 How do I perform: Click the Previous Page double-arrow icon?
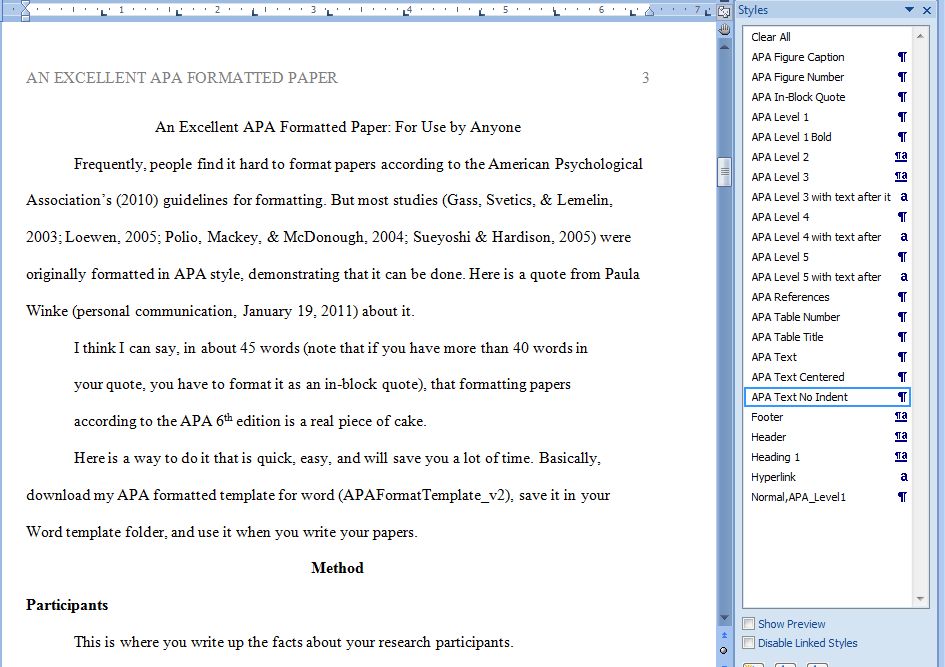[x=724, y=636]
